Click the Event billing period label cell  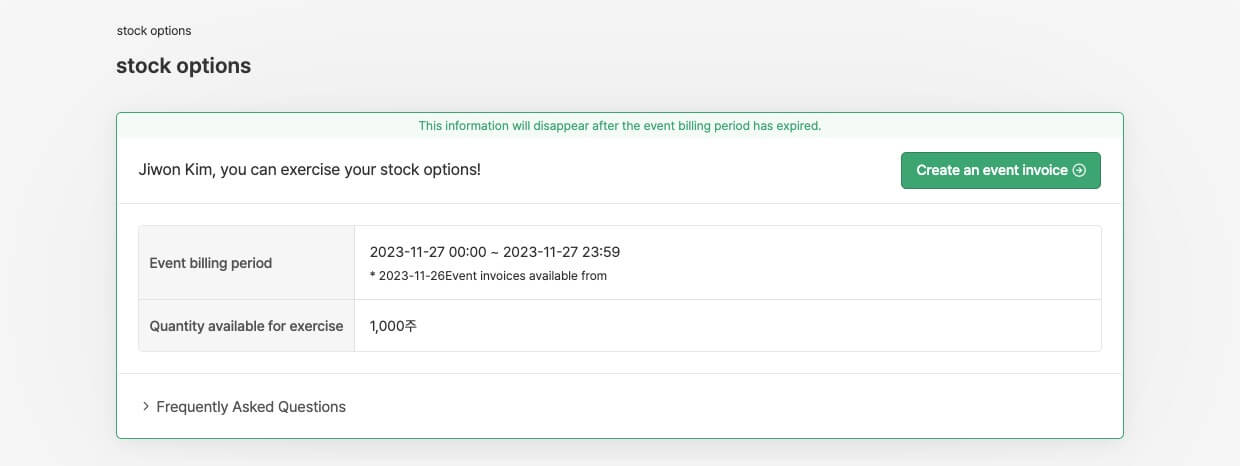[x=211, y=263]
